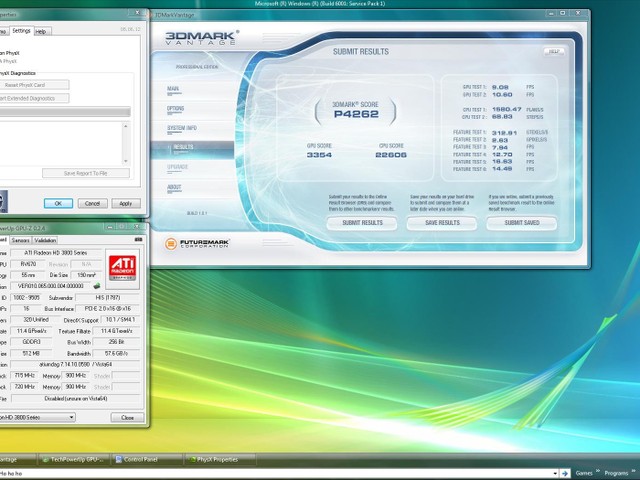Click the 'GDDR3' memory type field
This screenshot has width=640, height=480.
pyautogui.click(x=31, y=342)
